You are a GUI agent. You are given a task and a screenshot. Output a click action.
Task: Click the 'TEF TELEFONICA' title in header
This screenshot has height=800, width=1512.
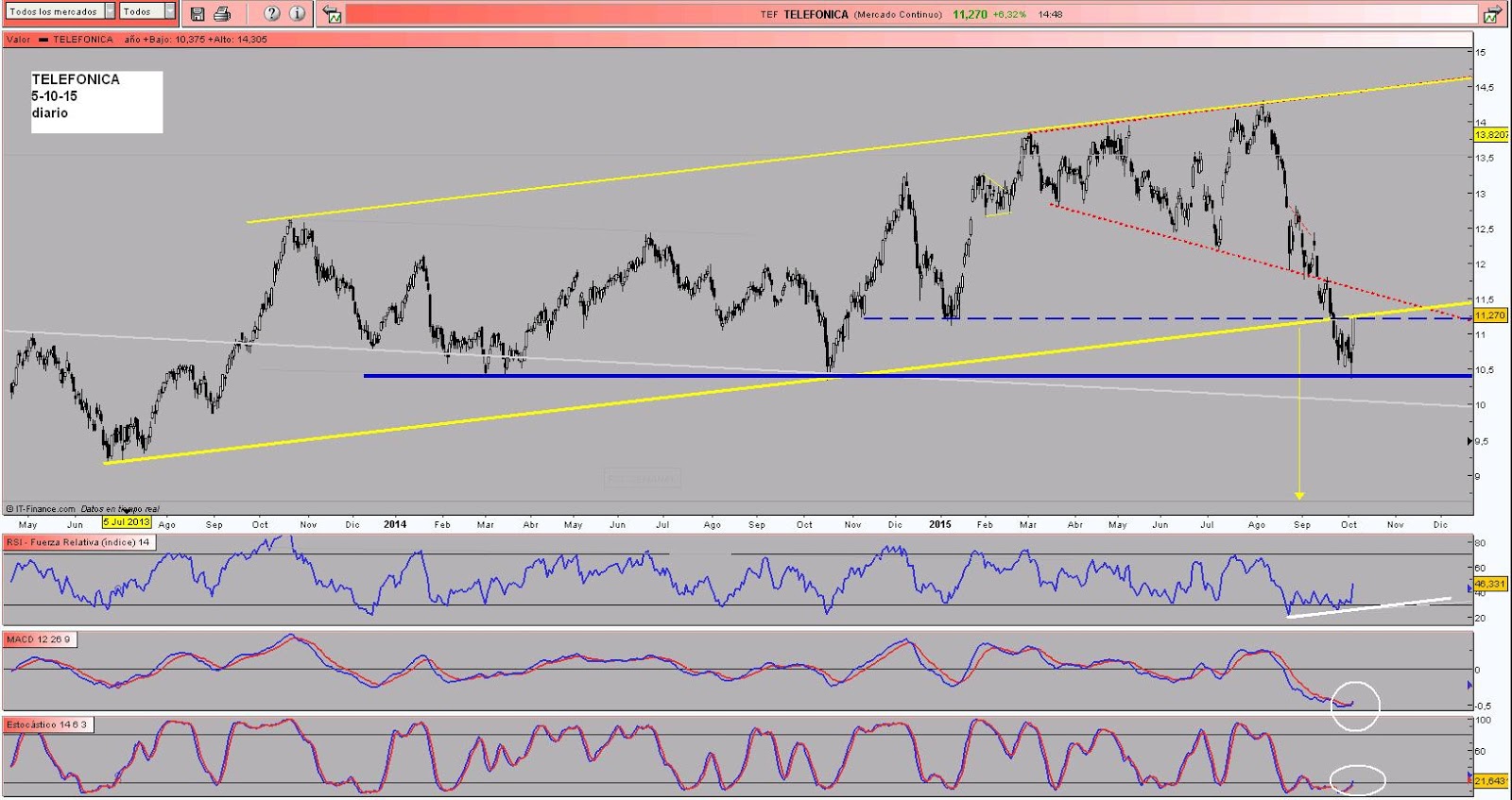804,14
